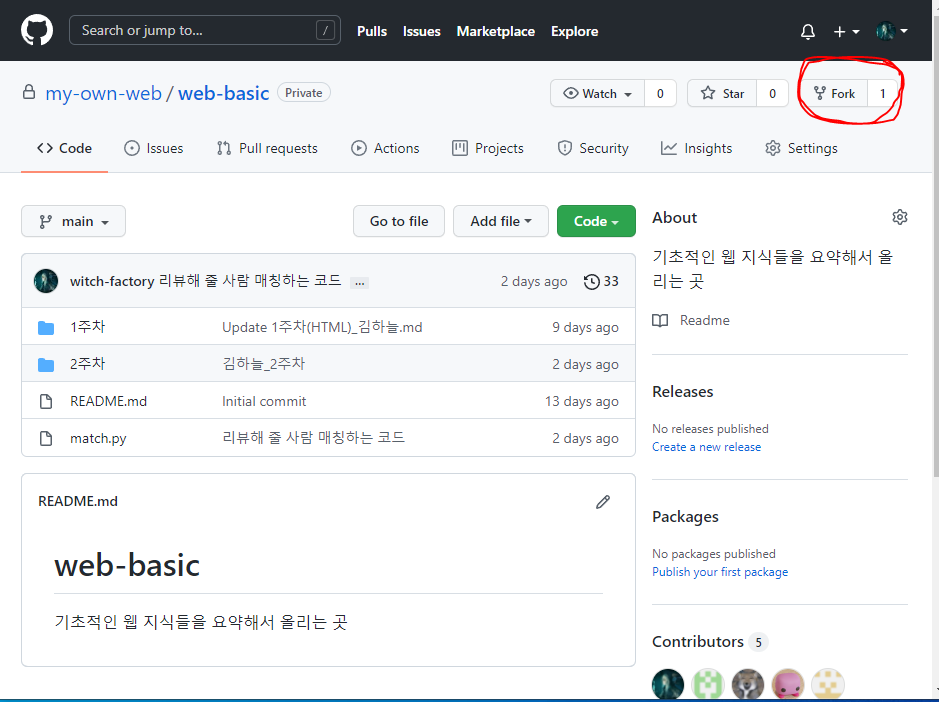Image resolution: width=939 pixels, height=702 pixels.
Task: Edit README.md using the pencil icon
Action: 603,501
